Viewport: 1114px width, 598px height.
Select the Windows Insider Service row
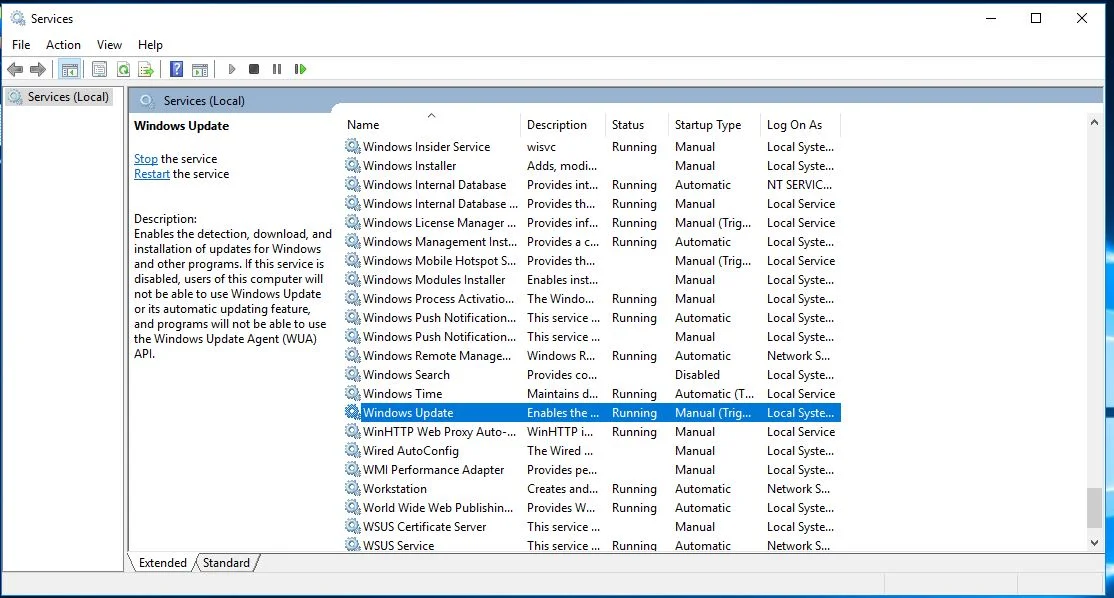click(592, 146)
